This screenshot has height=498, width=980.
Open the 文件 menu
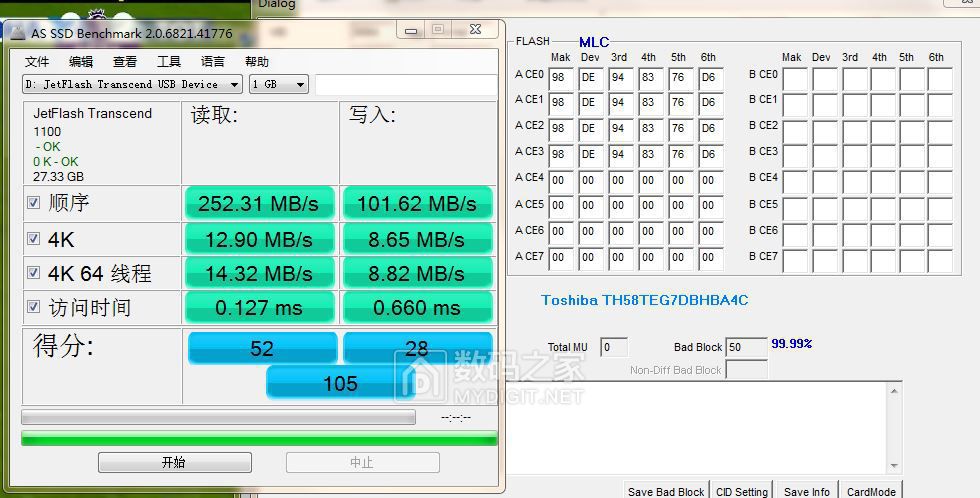37,61
